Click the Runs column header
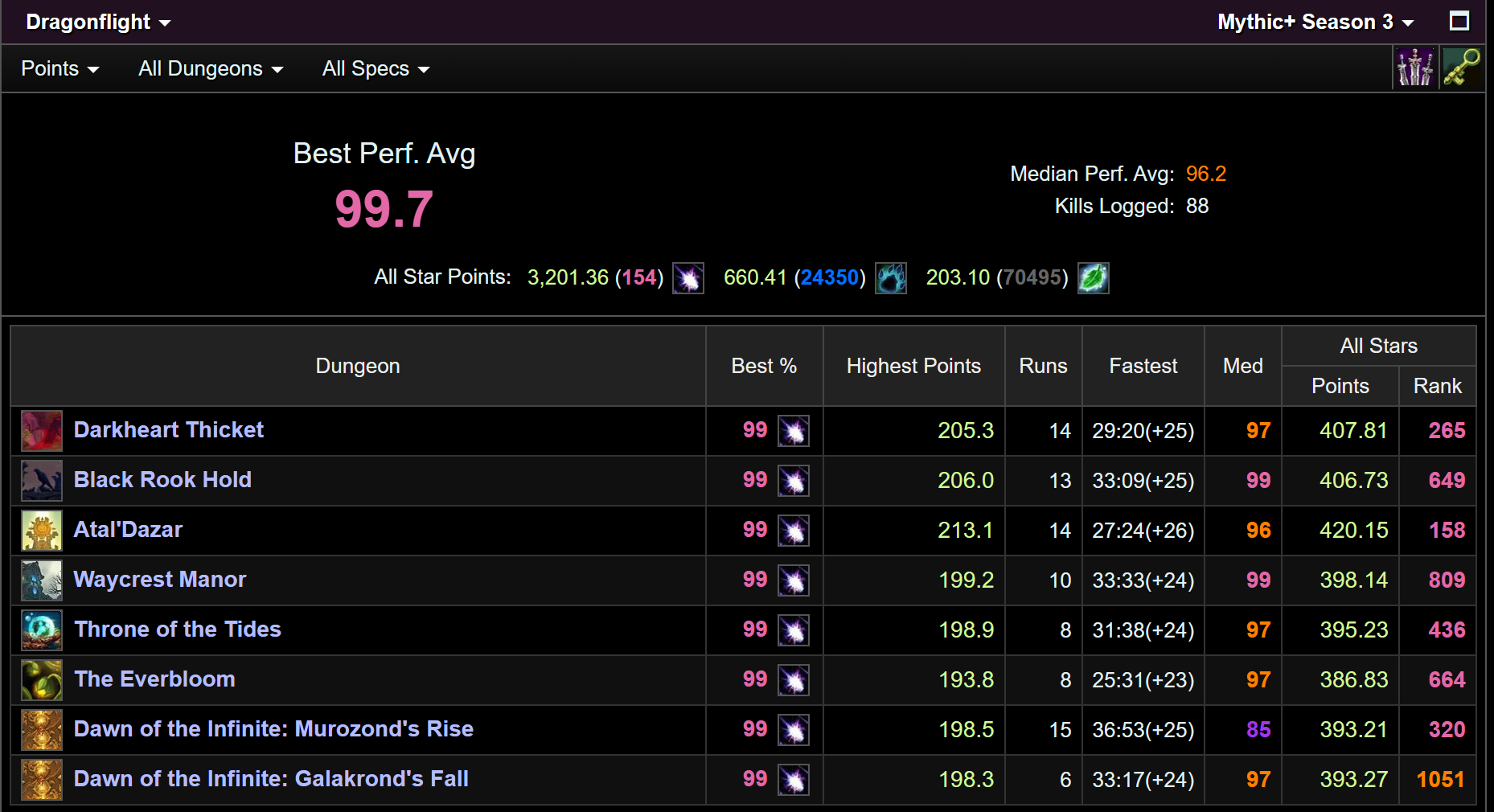Viewport: 1494px width, 812px height. tap(1043, 366)
